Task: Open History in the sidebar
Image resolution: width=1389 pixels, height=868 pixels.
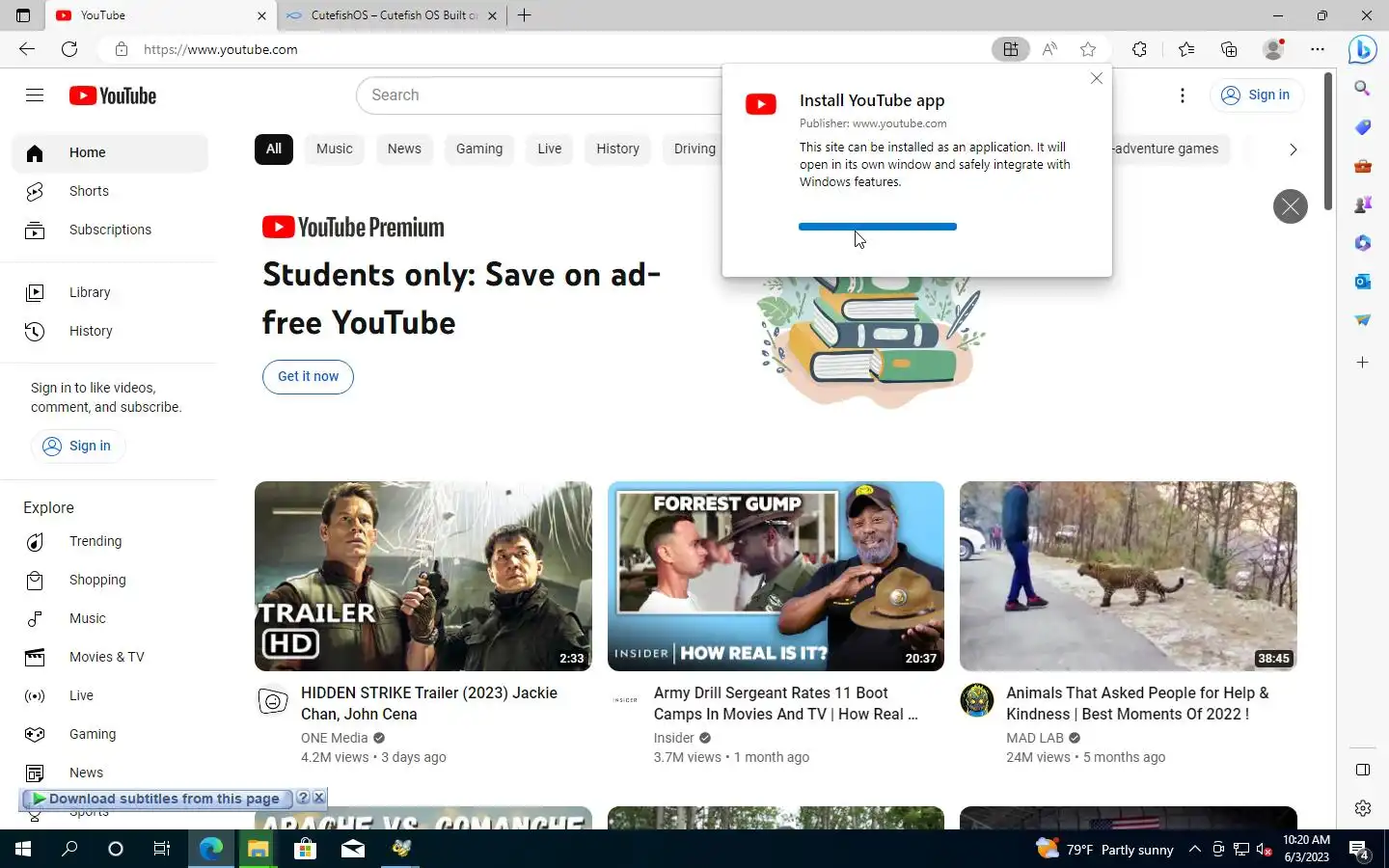Action: pos(110,331)
